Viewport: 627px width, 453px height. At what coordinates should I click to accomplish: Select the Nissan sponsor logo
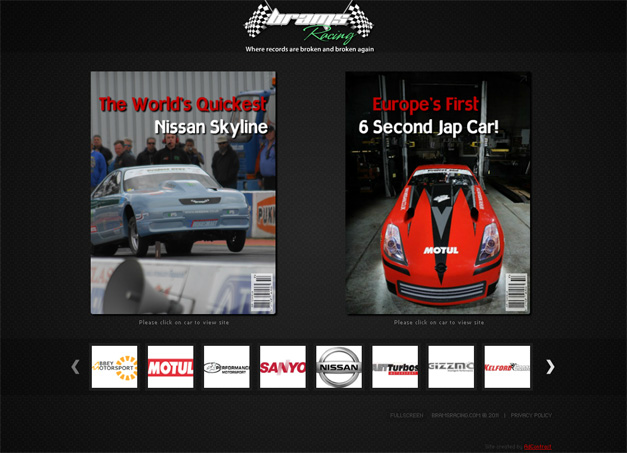(x=339, y=367)
